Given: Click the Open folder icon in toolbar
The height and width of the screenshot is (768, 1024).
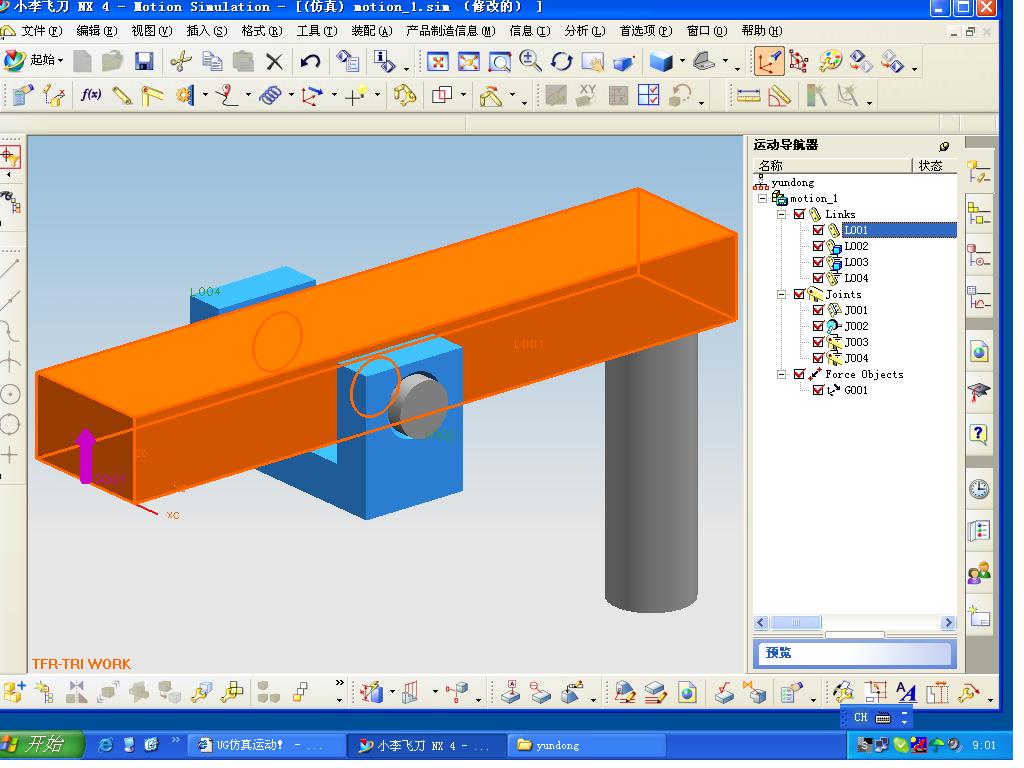Looking at the screenshot, I should click(112, 61).
